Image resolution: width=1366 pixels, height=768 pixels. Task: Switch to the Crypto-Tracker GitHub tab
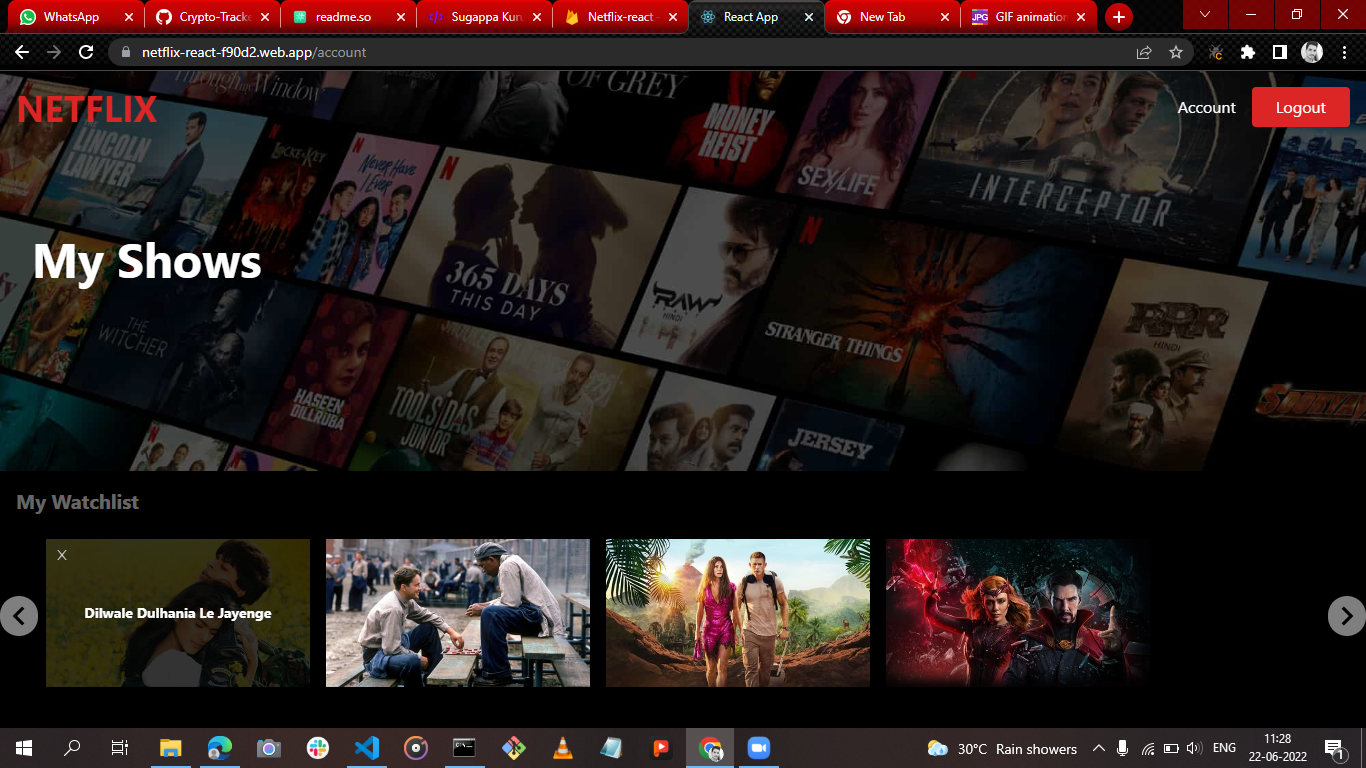point(212,17)
